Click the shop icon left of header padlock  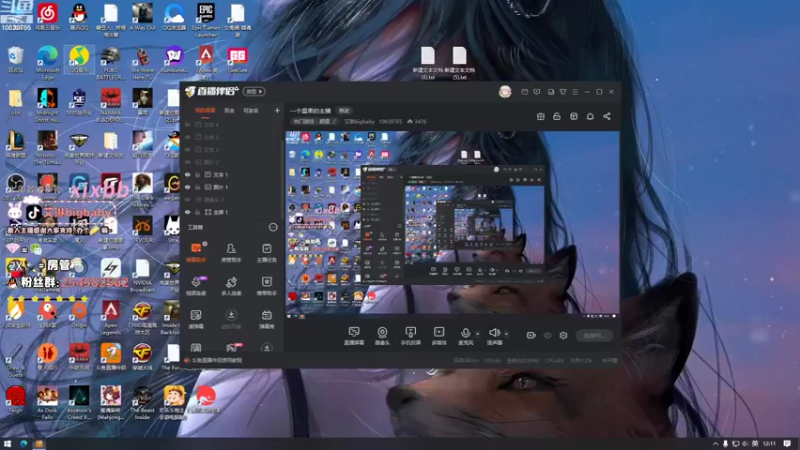[x=541, y=116]
